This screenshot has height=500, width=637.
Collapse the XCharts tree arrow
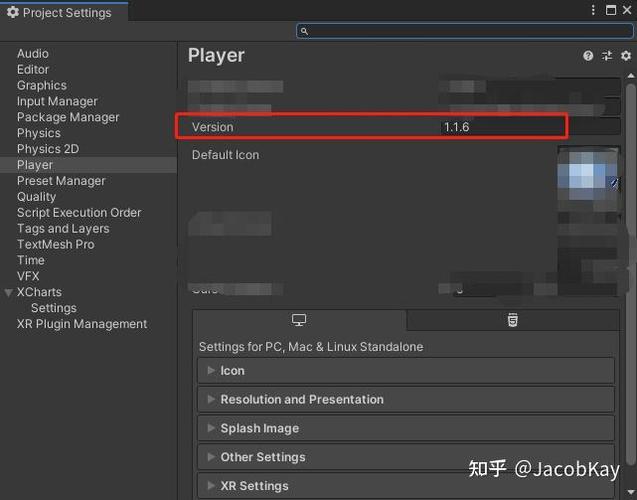click(8, 292)
